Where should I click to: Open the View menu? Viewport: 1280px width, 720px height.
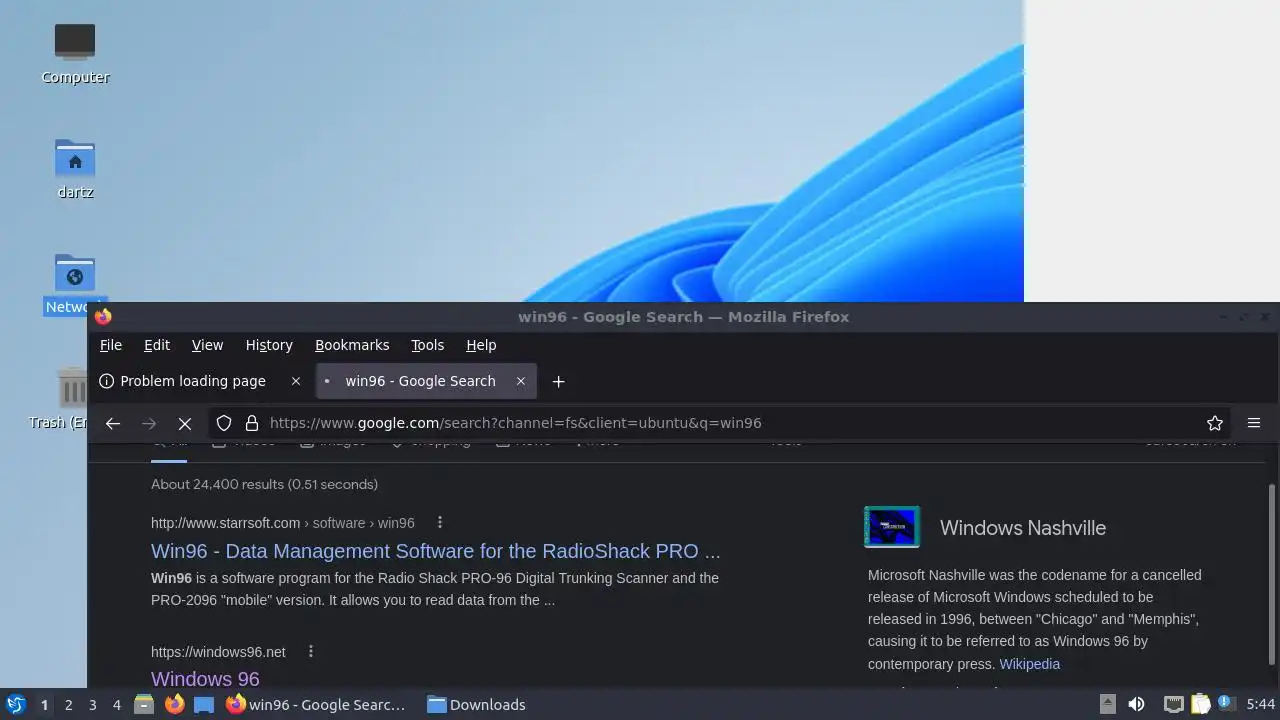pyautogui.click(x=207, y=345)
